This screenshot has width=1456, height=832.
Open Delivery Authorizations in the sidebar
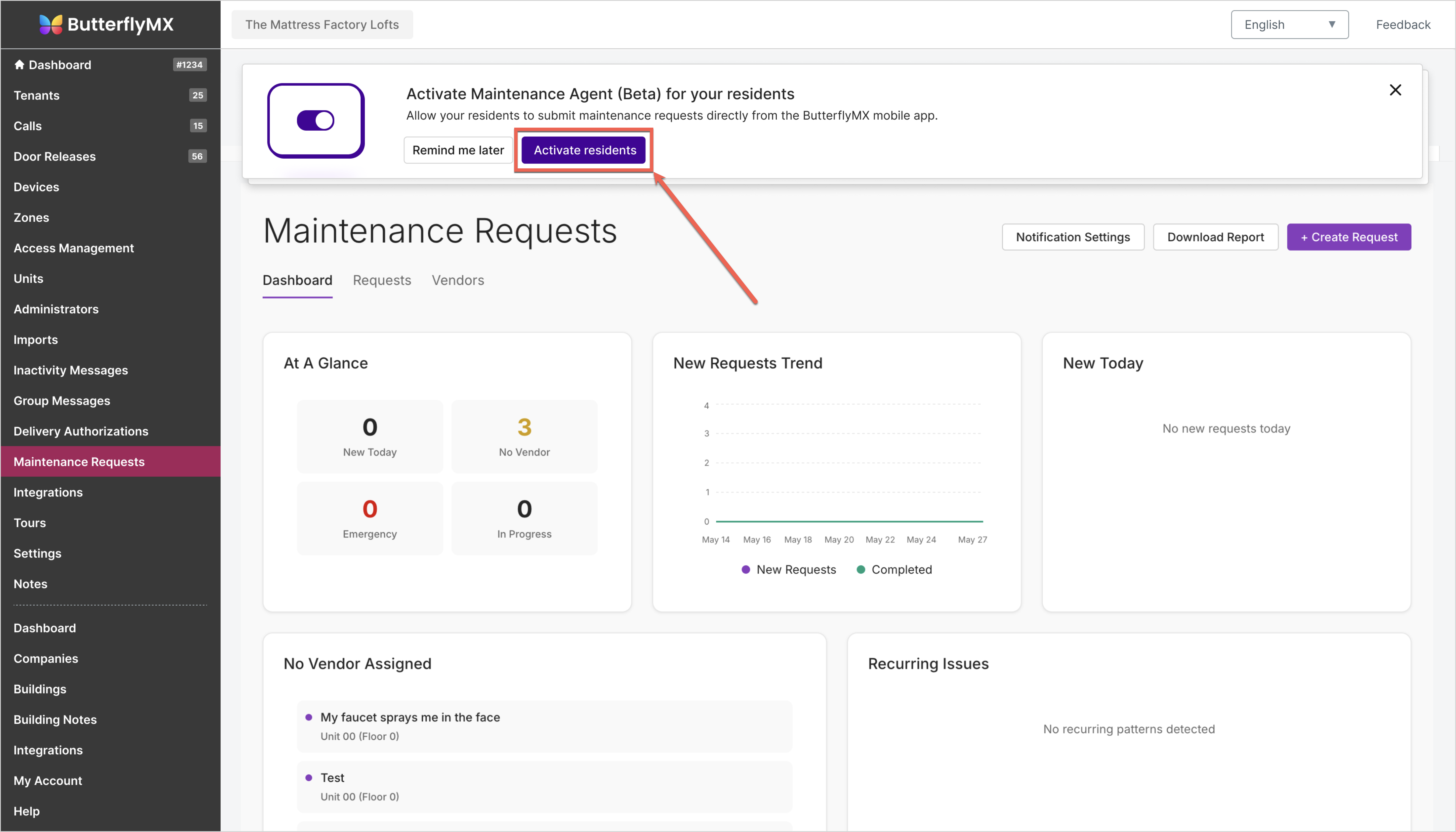tap(110, 431)
